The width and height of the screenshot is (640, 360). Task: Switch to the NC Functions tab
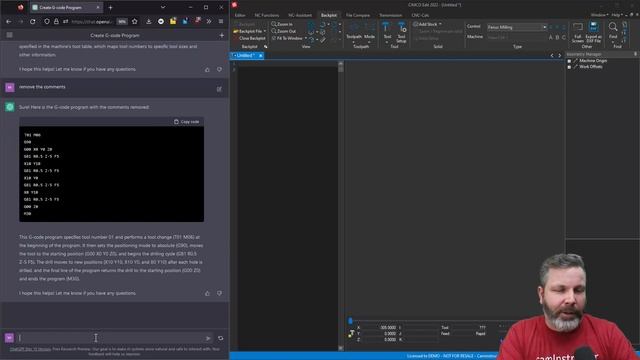267,15
